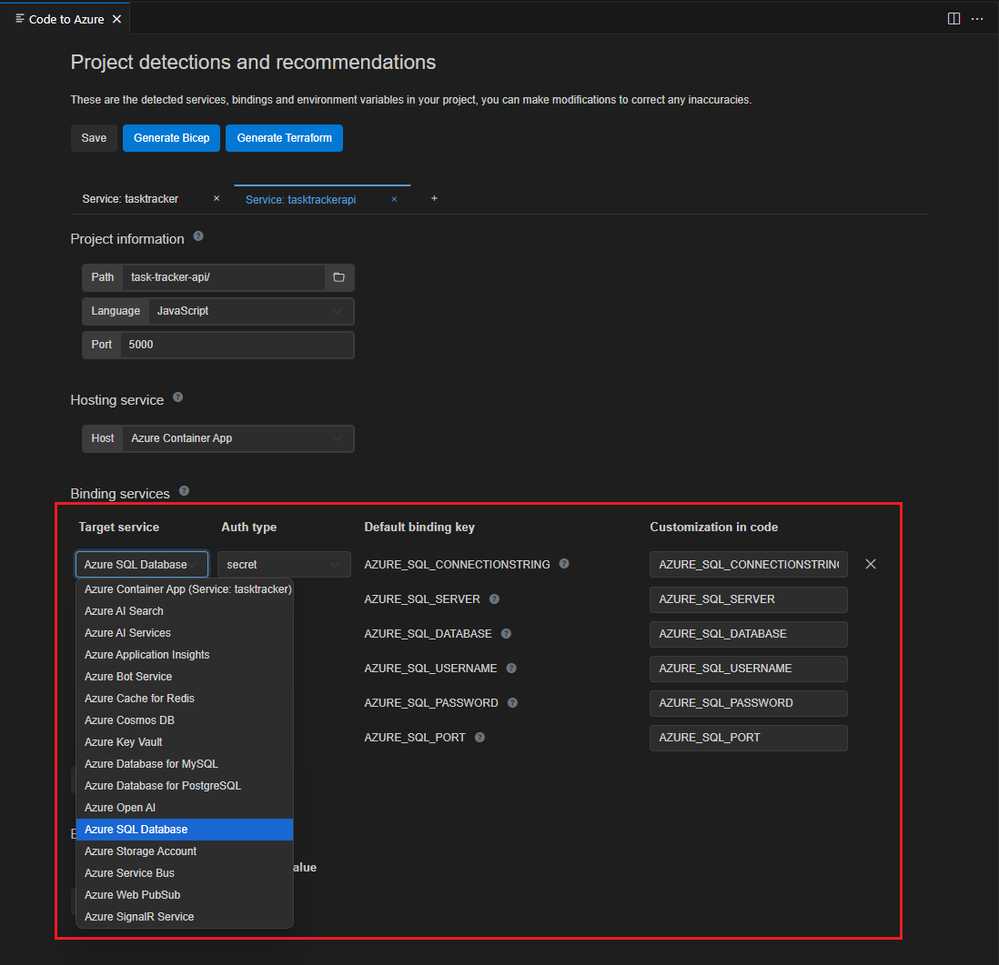Edit AZURE_SQL_PASSWORD customization field

[749, 703]
